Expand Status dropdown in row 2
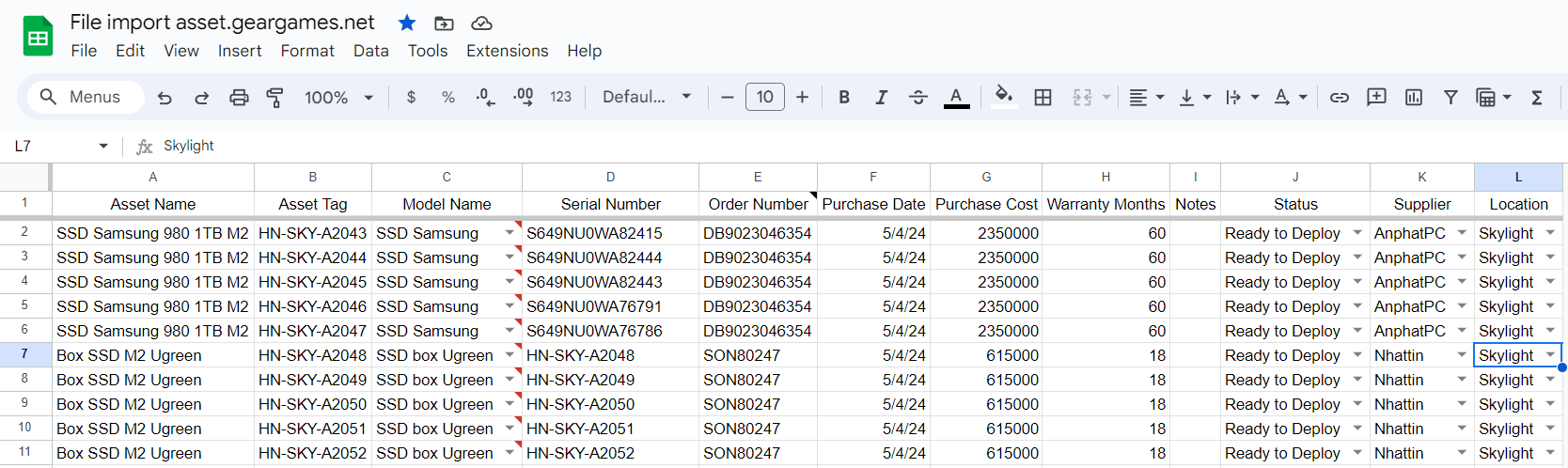Image resolution: width=1568 pixels, height=468 pixels. coord(1357,232)
